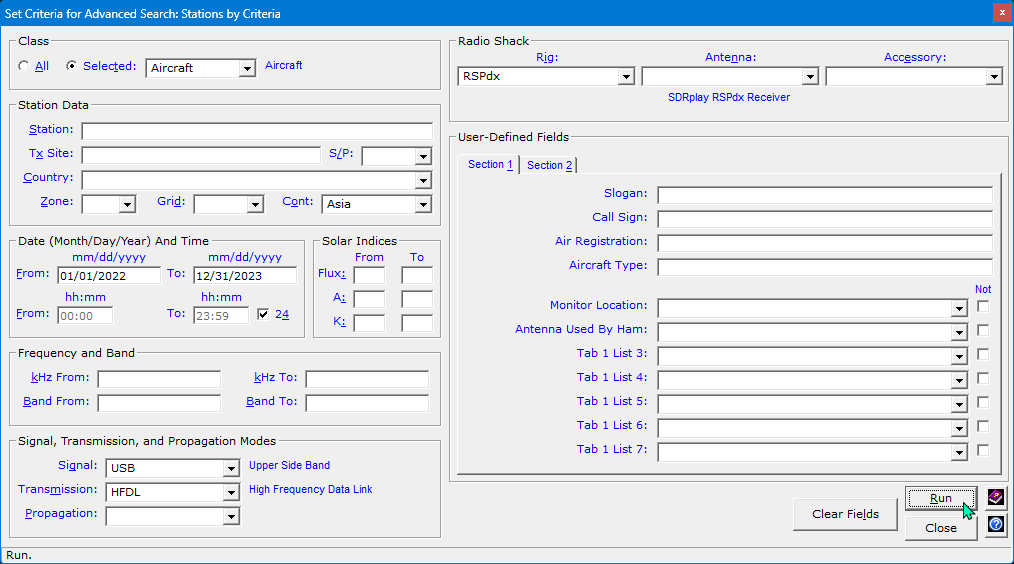Toggle the 24 hour time checkbox
The height and width of the screenshot is (564, 1014).
tap(263, 314)
